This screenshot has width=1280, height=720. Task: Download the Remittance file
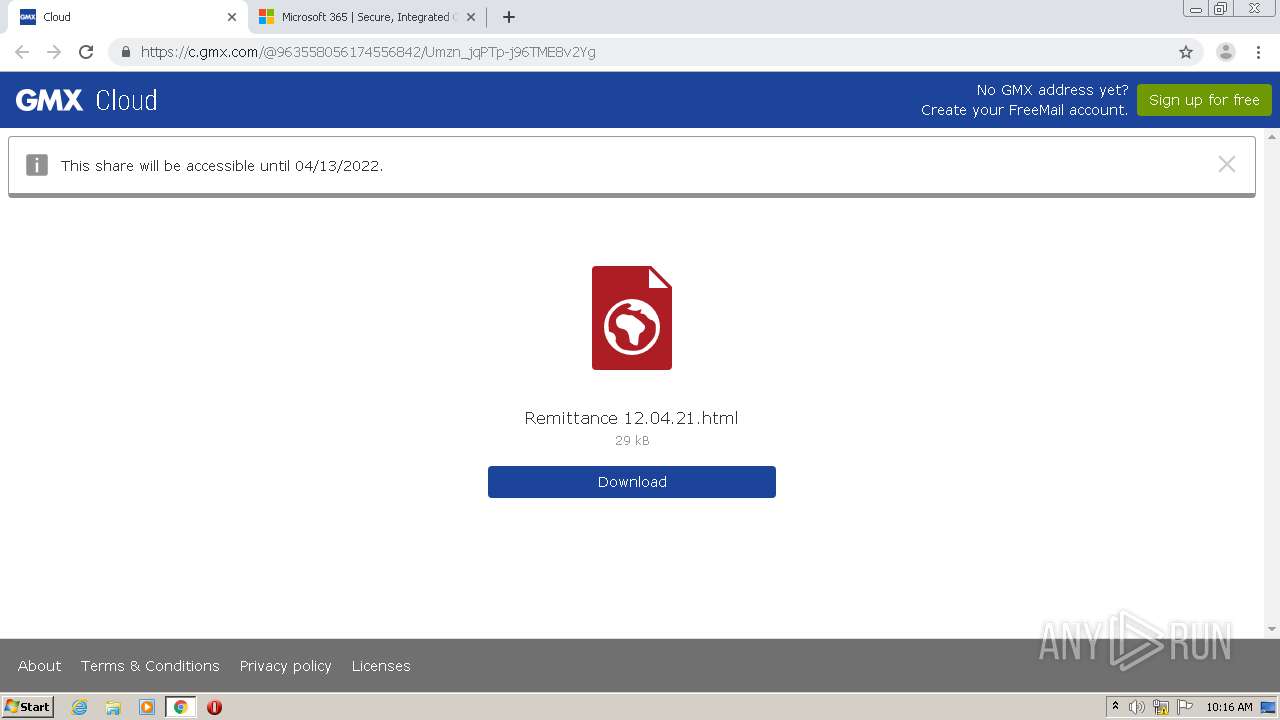point(632,482)
